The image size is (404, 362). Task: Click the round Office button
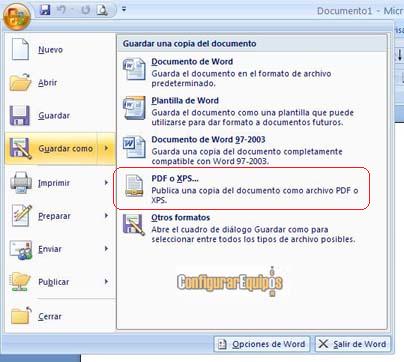click(x=17, y=16)
